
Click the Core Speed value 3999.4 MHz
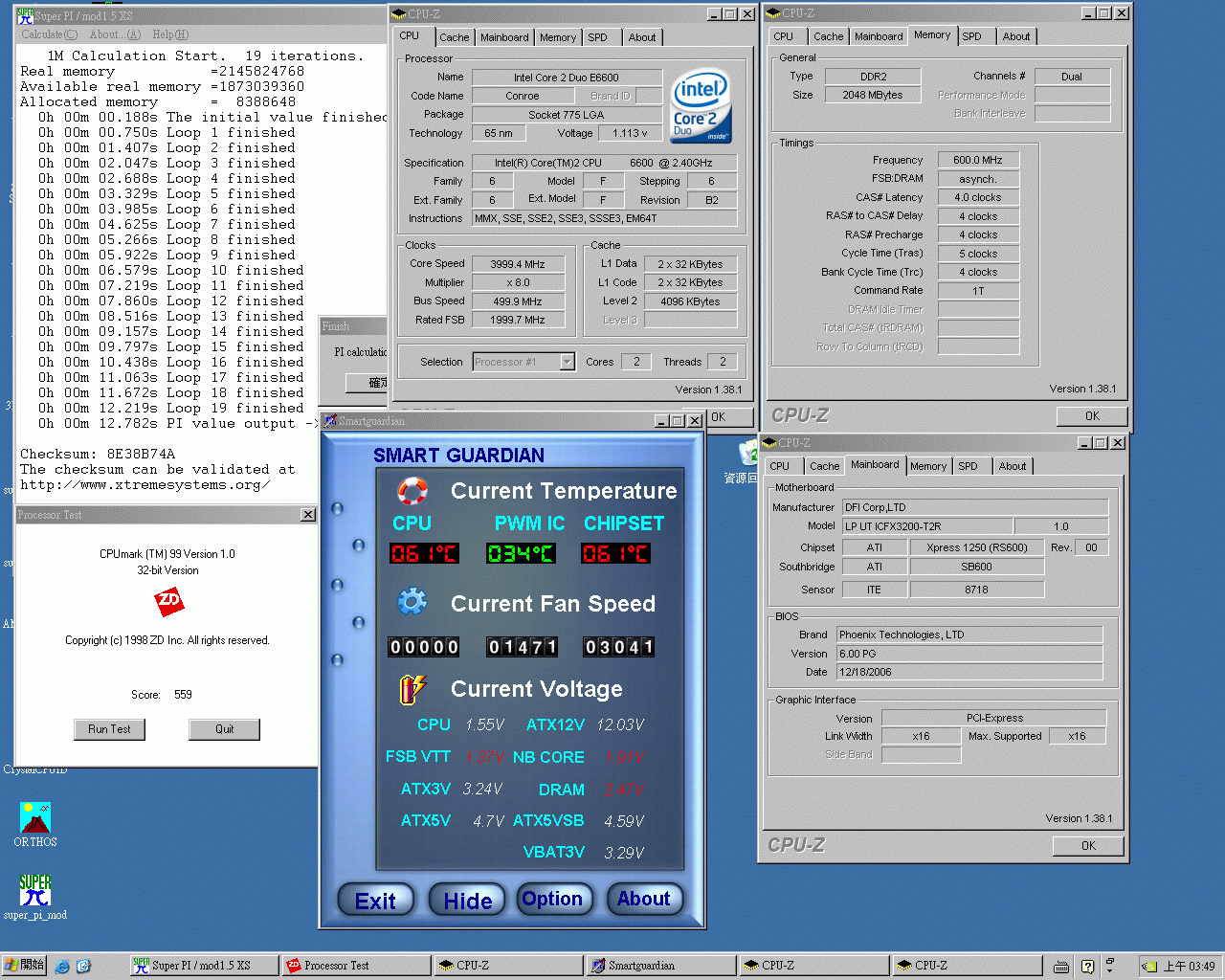[x=518, y=264]
